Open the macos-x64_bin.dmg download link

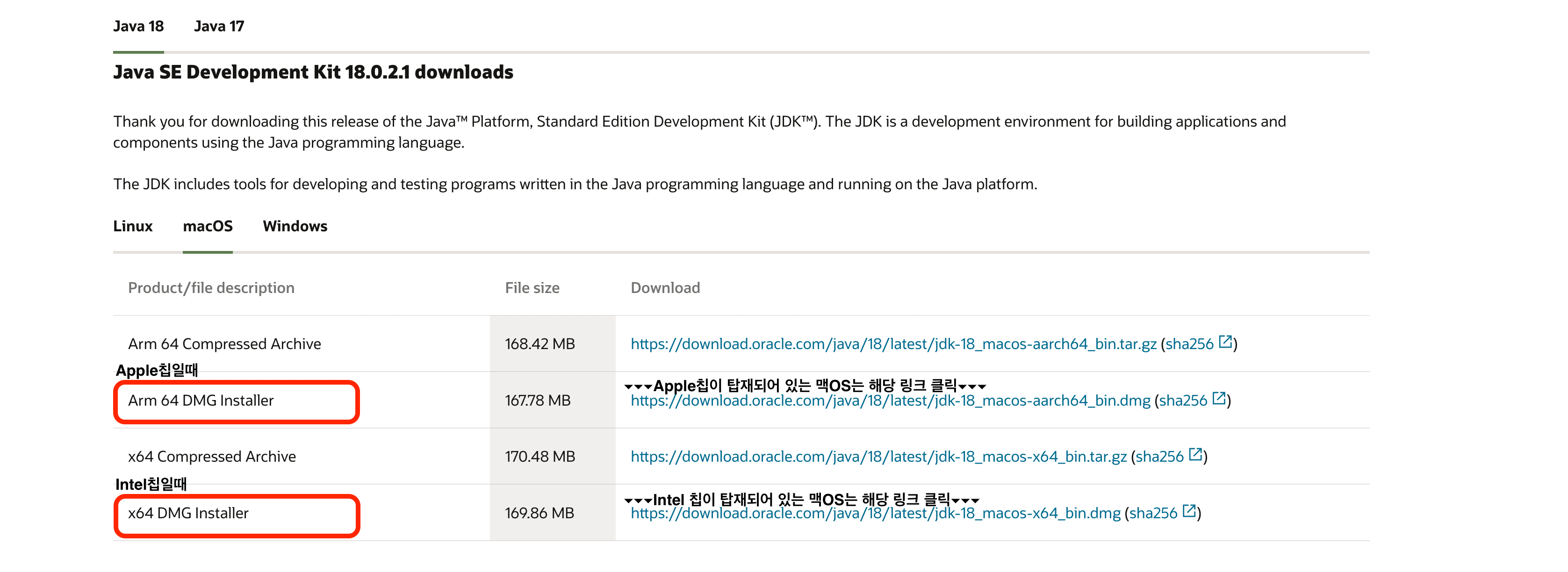pyautogui.click(x=875, y=513)
